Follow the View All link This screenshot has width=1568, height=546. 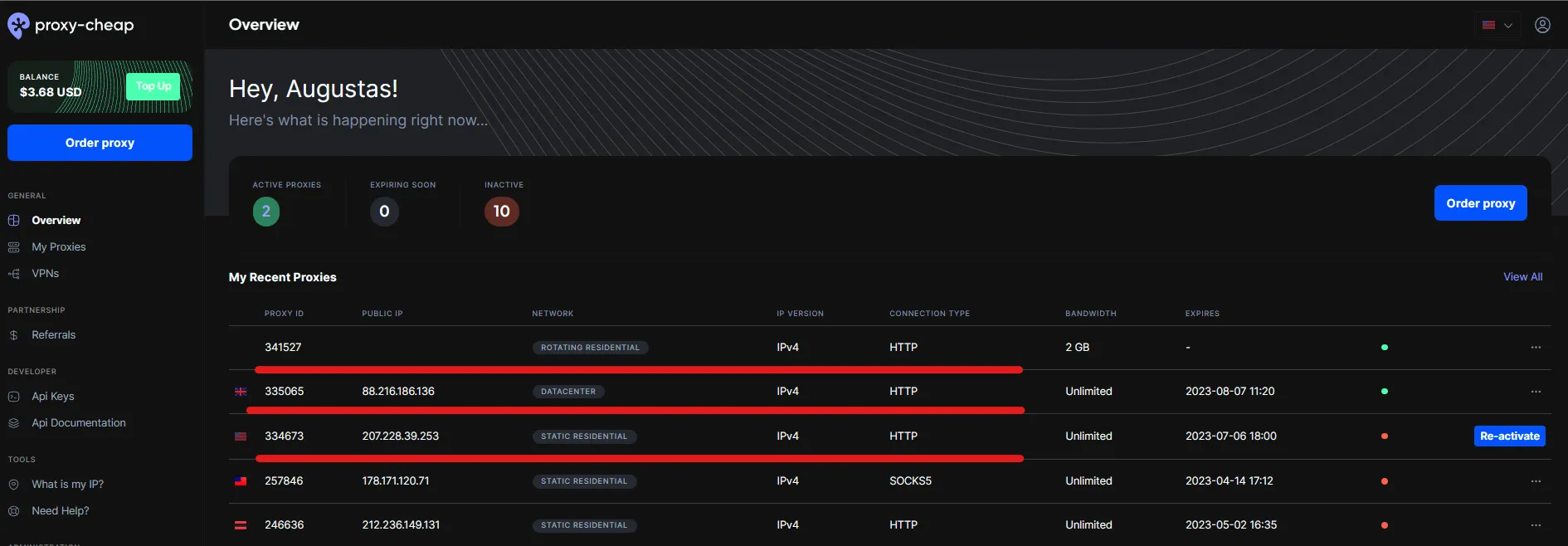(1522, 277)
